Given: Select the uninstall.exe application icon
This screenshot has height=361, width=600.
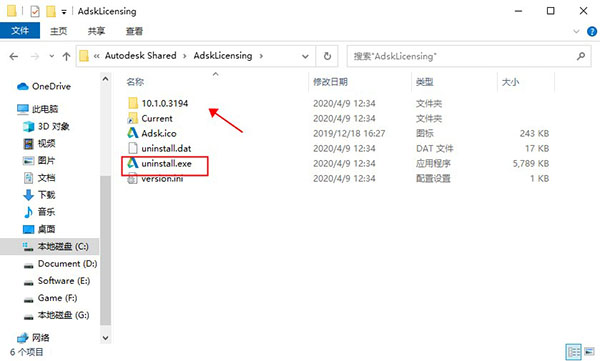Looking at the screenshot, I should click(x=133, y=163).
